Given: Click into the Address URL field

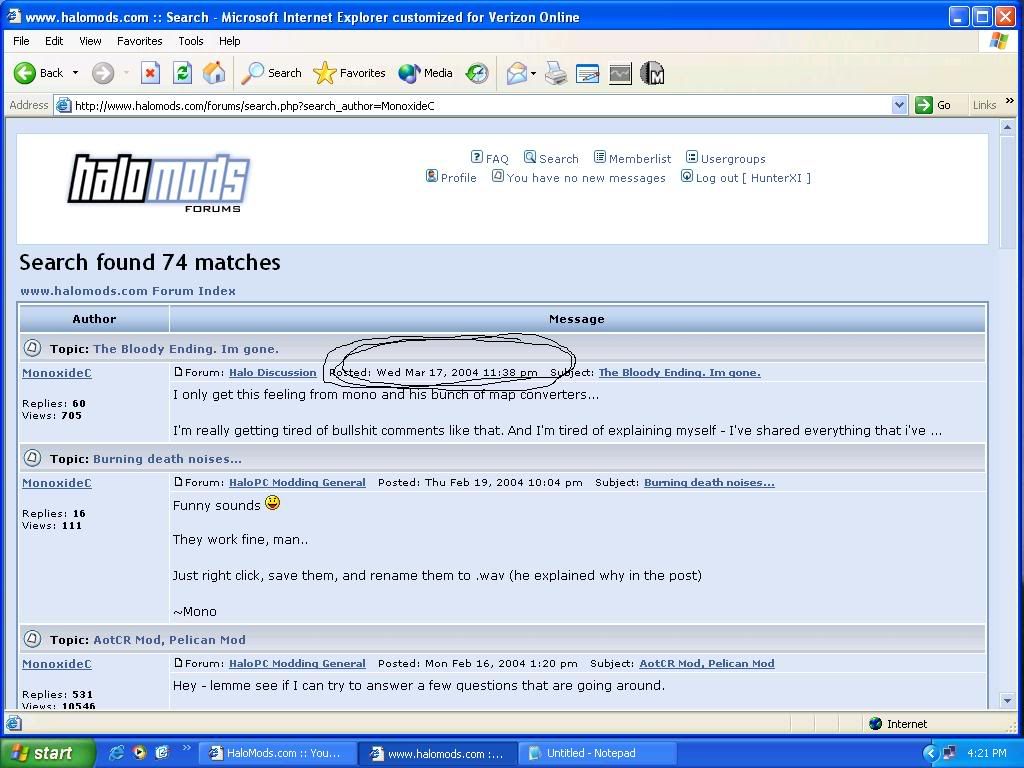Looking at the screenshot, I should tap(481, 105).
